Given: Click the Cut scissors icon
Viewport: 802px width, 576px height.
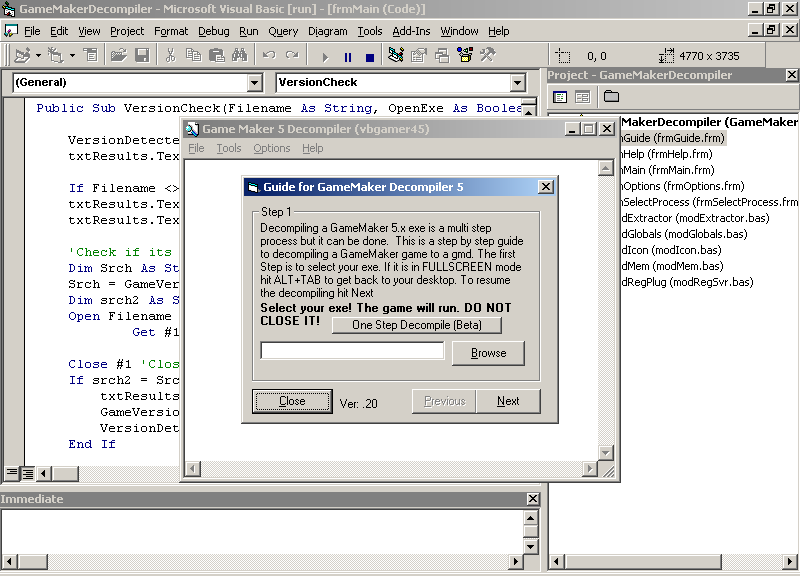Looking at the screenshot, I should point(170,55).
